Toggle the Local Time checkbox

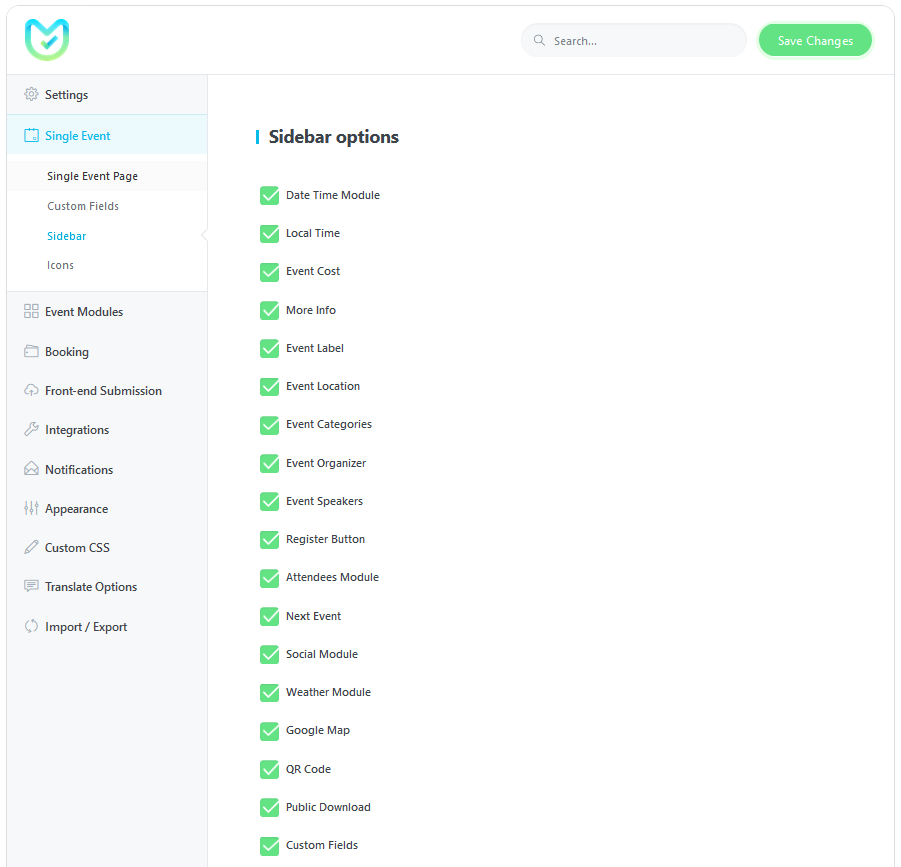point(269,234)
